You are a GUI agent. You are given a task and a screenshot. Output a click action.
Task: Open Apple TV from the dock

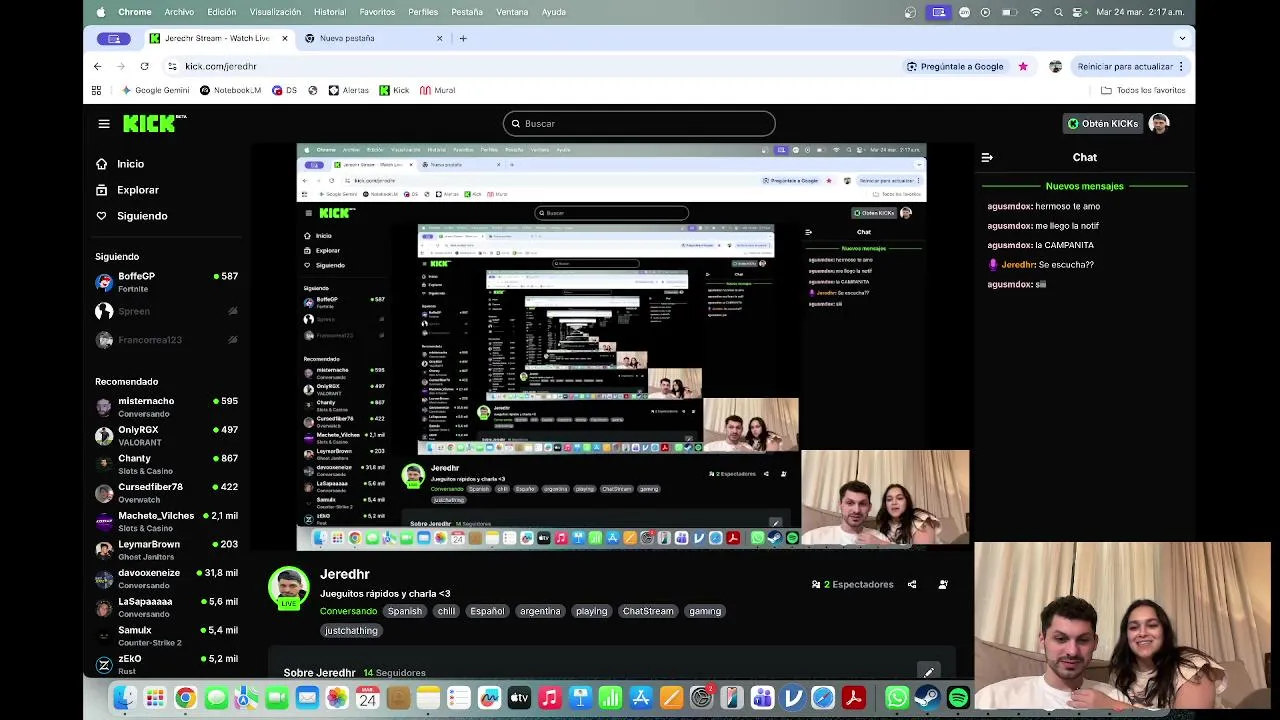click(x=519, y=698)
